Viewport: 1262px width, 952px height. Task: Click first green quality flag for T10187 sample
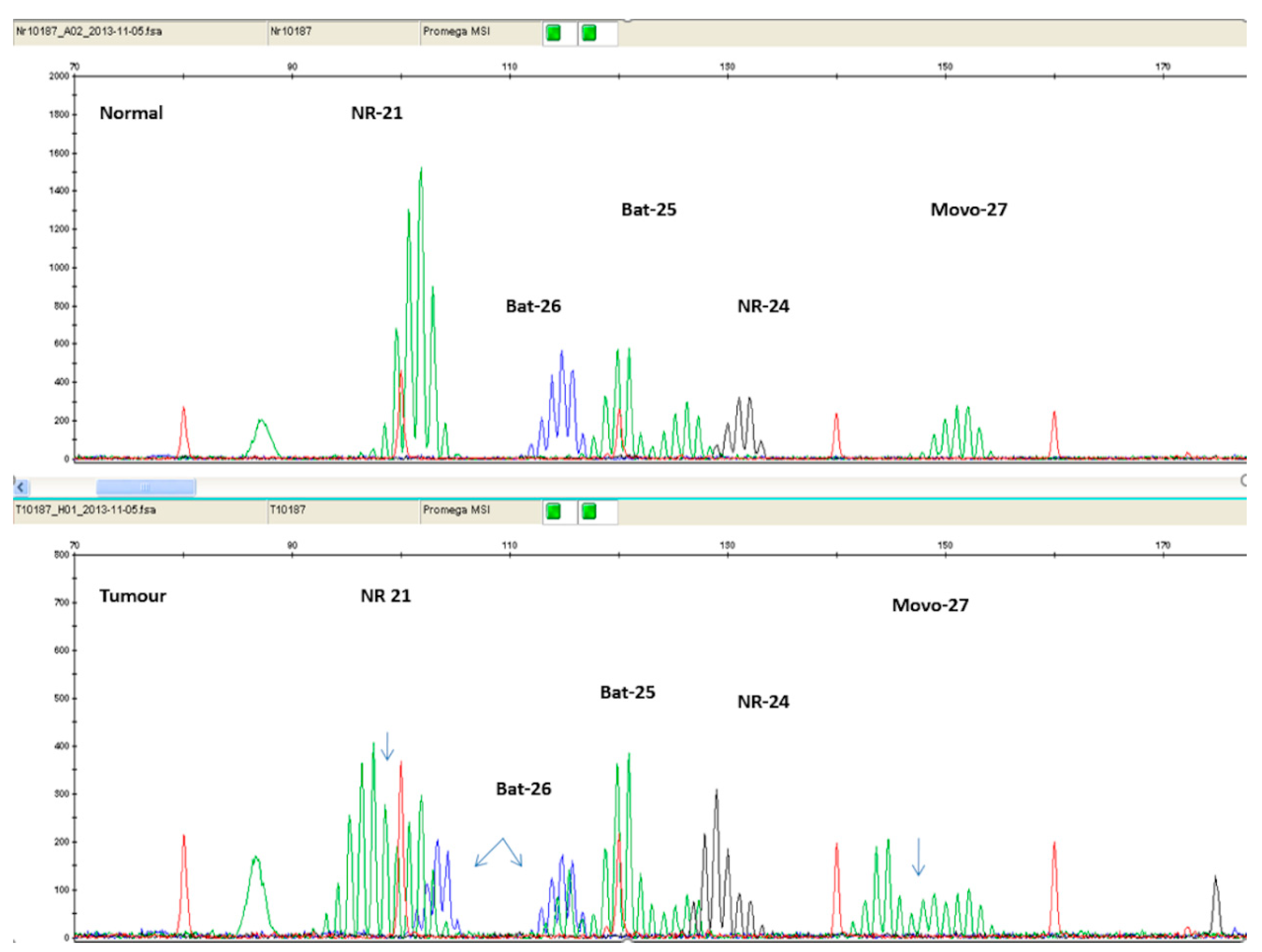[x=553, y=511]
